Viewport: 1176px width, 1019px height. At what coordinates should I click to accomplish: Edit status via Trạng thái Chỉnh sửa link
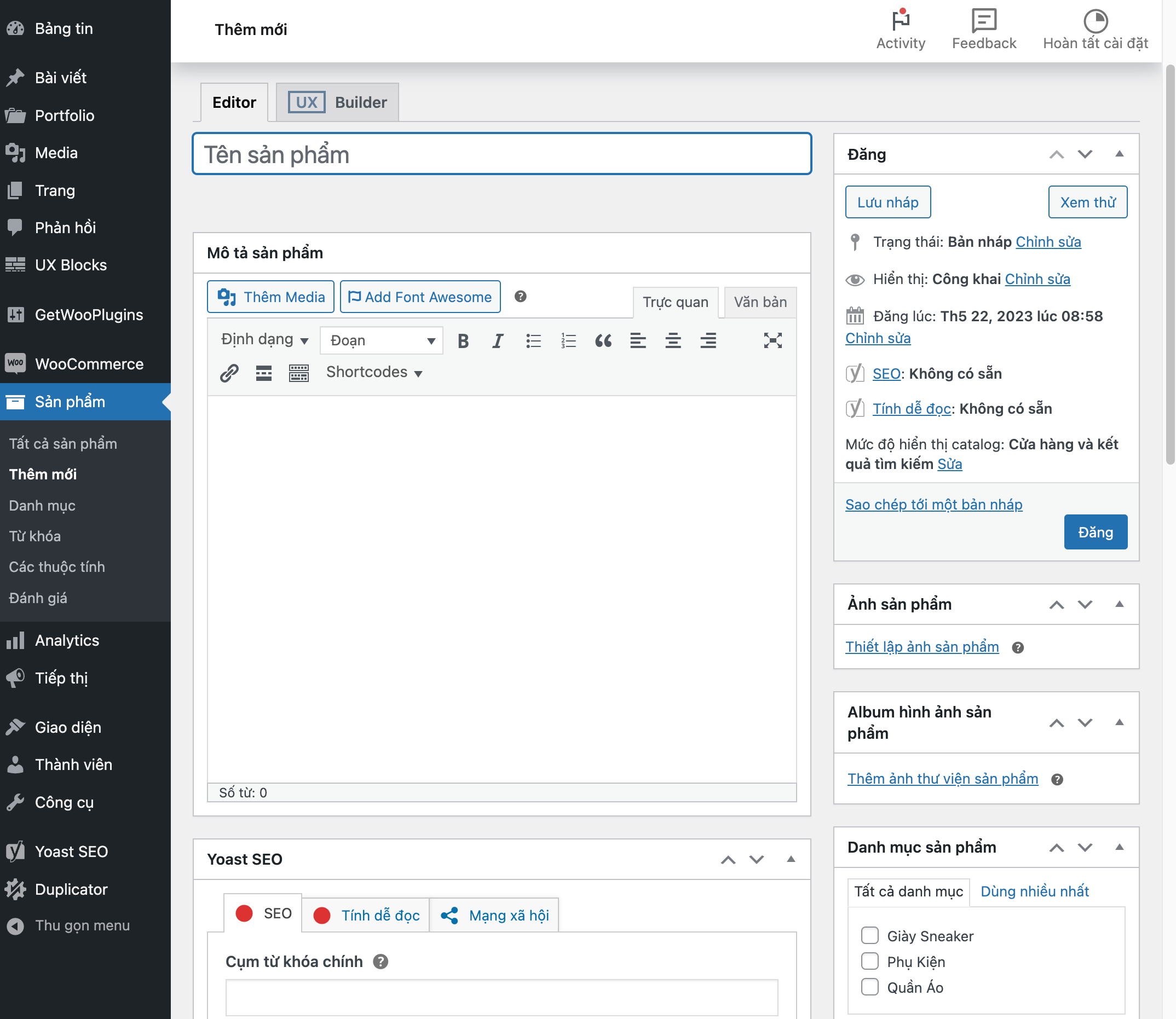(1048, 242)
